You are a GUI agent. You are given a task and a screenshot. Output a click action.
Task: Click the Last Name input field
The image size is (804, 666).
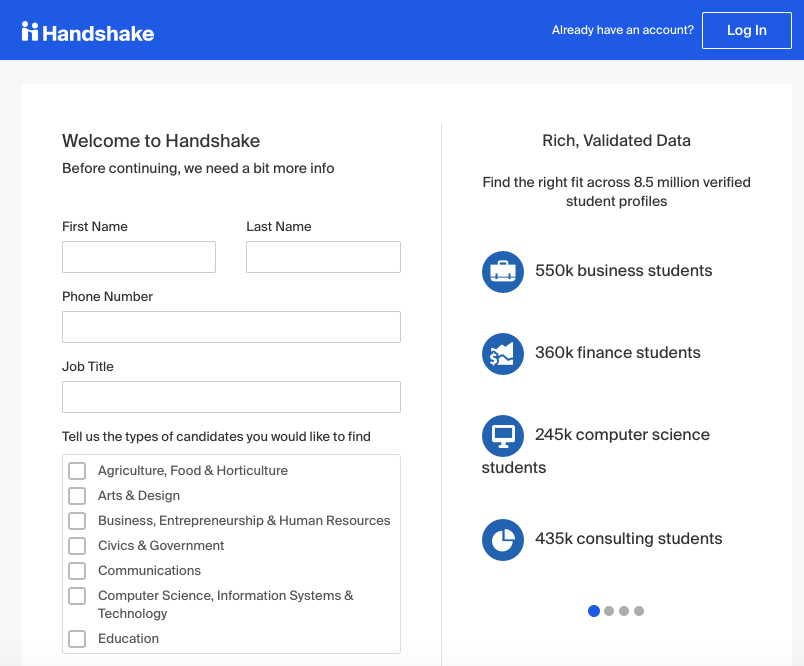(x=322, y=257)
